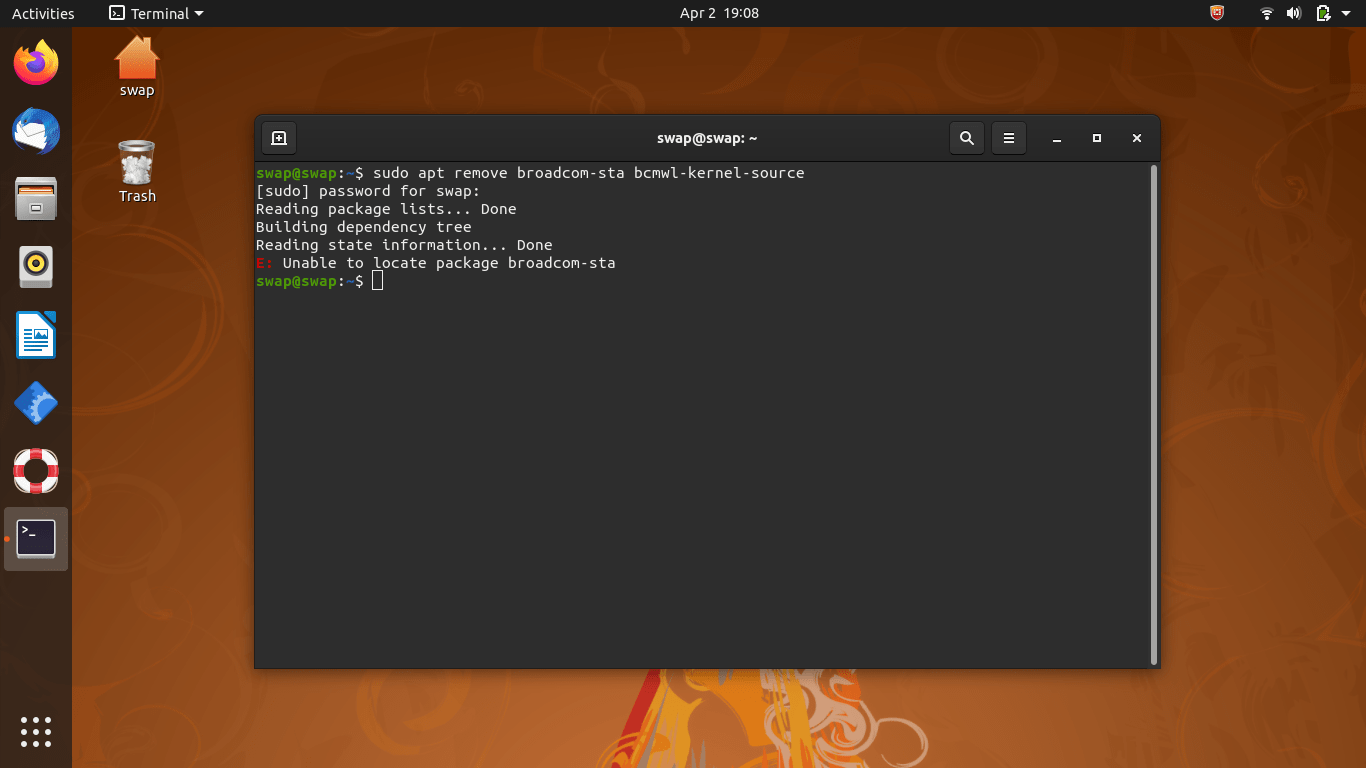The width and height of the screenshot is (1366, 768).
Task: Open Firefox from the dock
Action: point(36,63)
